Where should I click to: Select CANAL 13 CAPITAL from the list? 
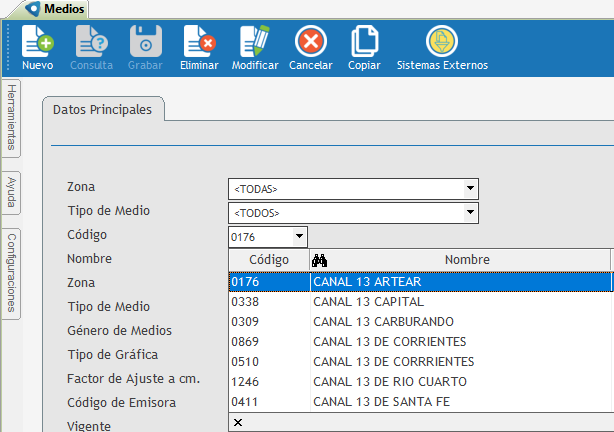368,301
